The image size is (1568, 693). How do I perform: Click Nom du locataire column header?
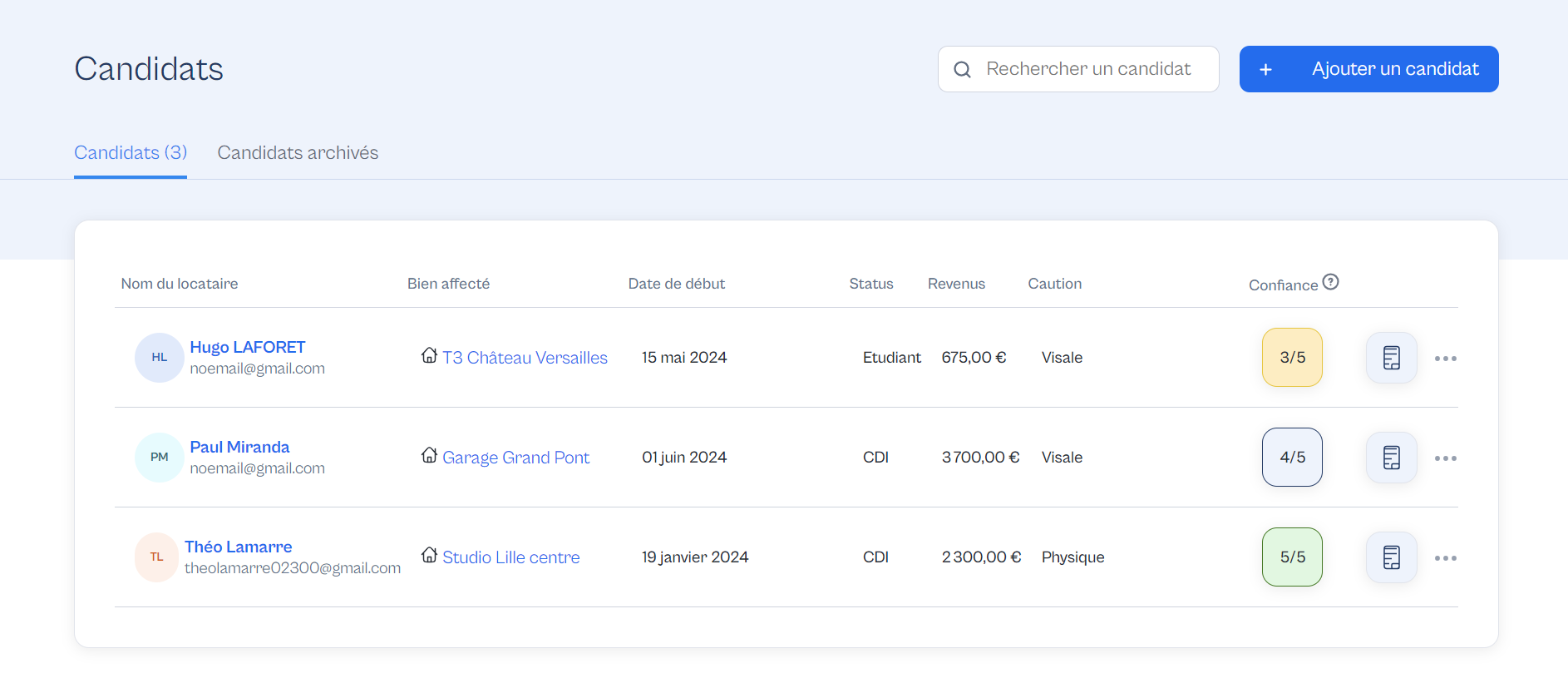click(180, 284)
